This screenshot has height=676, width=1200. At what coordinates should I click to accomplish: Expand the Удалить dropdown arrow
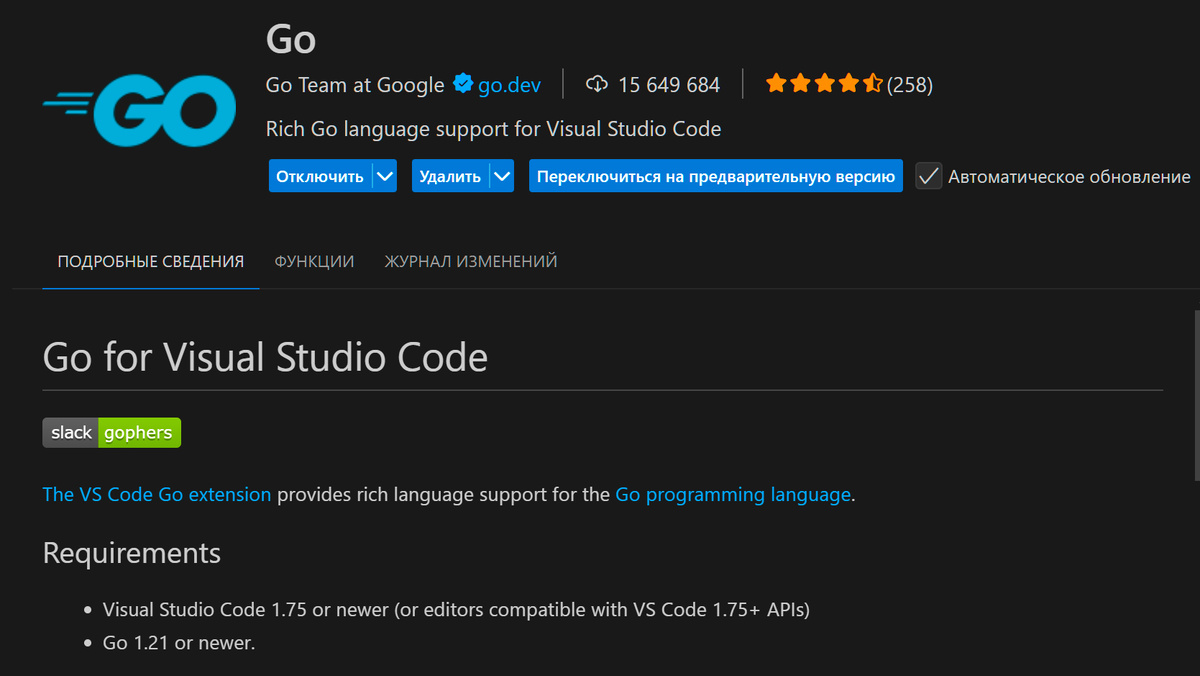502,176
